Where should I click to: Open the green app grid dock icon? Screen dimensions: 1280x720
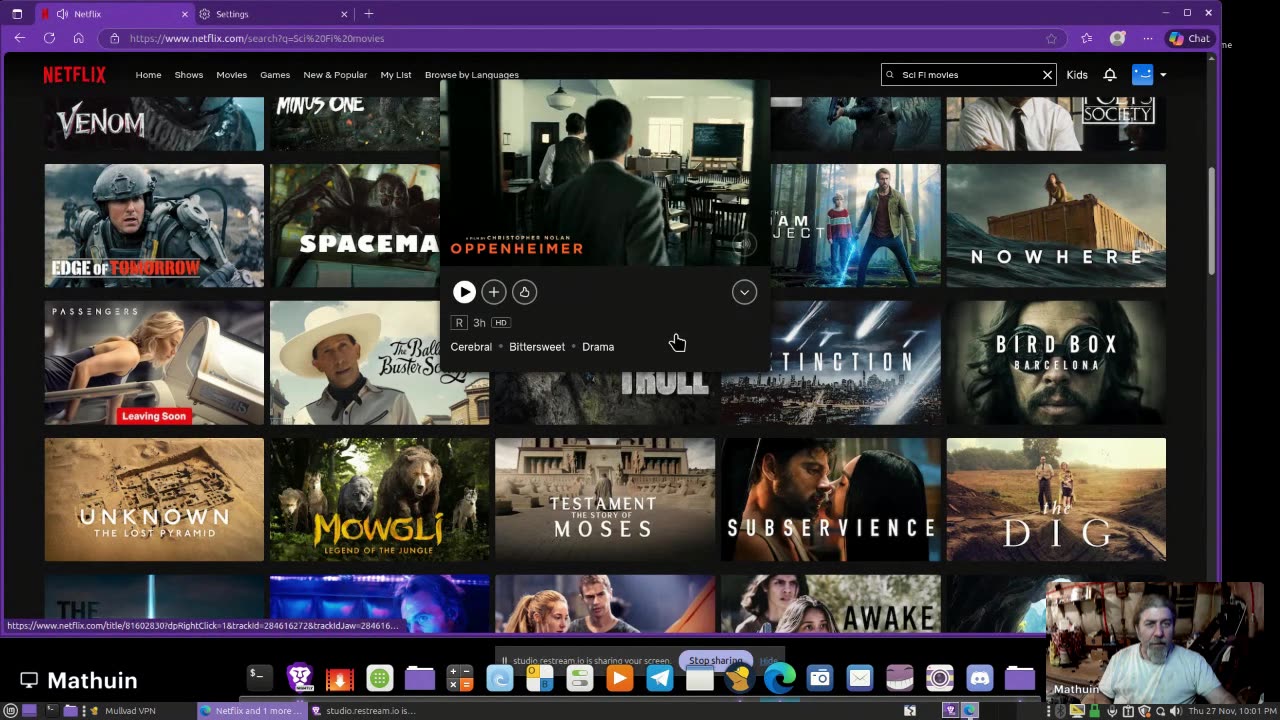coord(380,679)
